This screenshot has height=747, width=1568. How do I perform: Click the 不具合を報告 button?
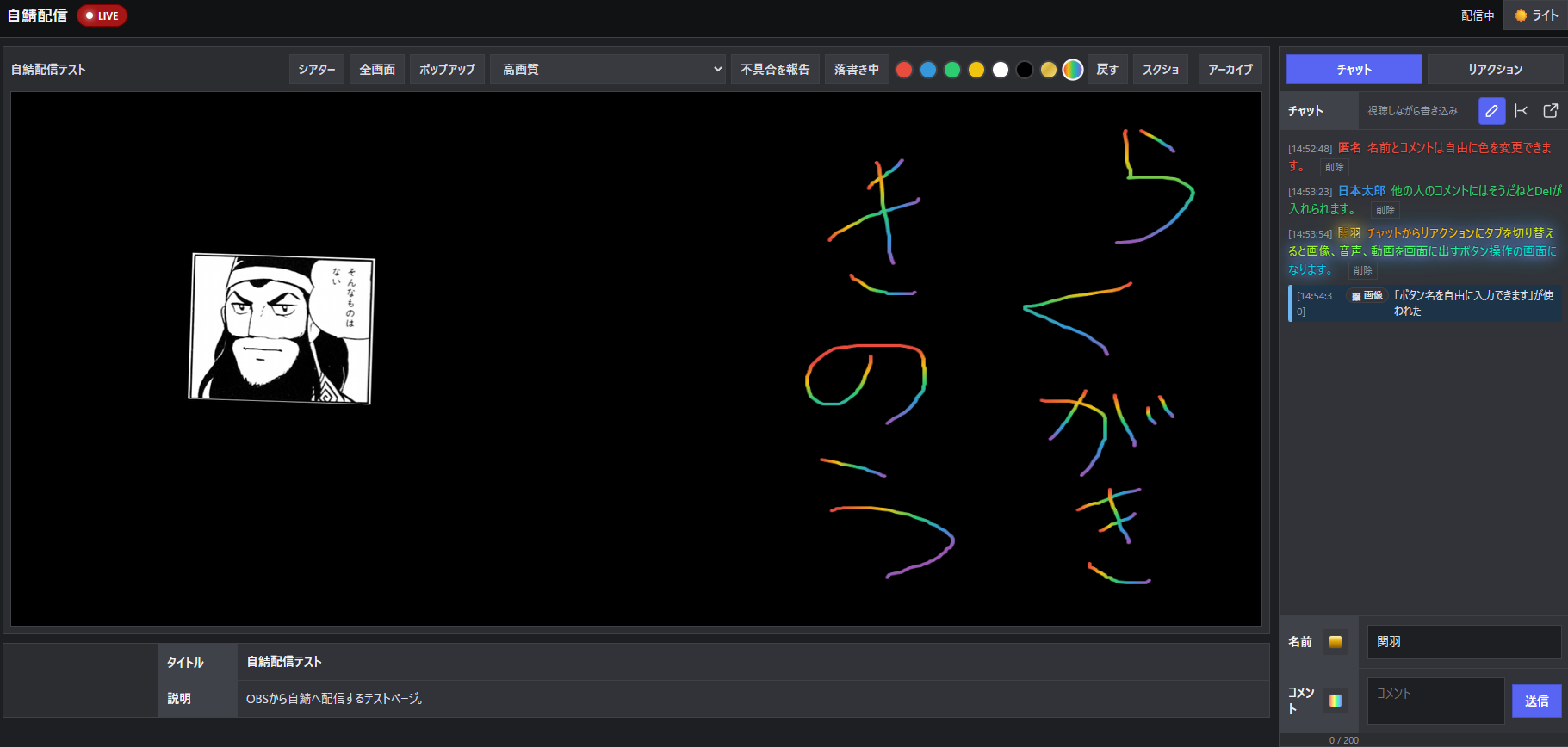coord(775,70)
